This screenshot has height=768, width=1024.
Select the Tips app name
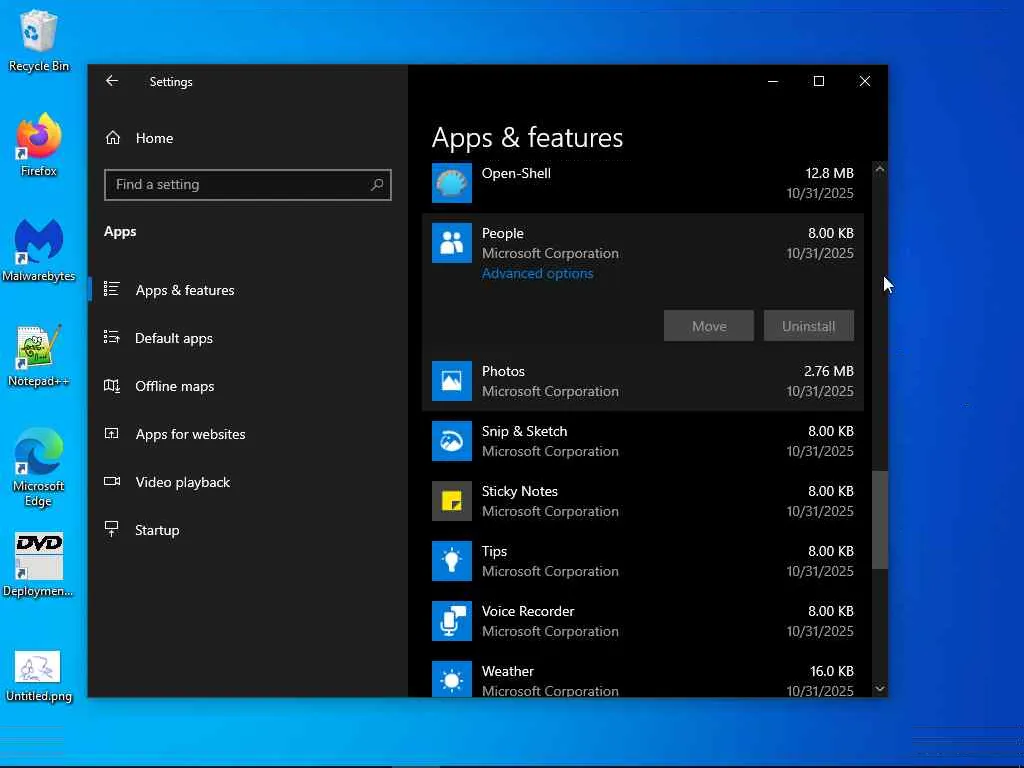point(494,551)
